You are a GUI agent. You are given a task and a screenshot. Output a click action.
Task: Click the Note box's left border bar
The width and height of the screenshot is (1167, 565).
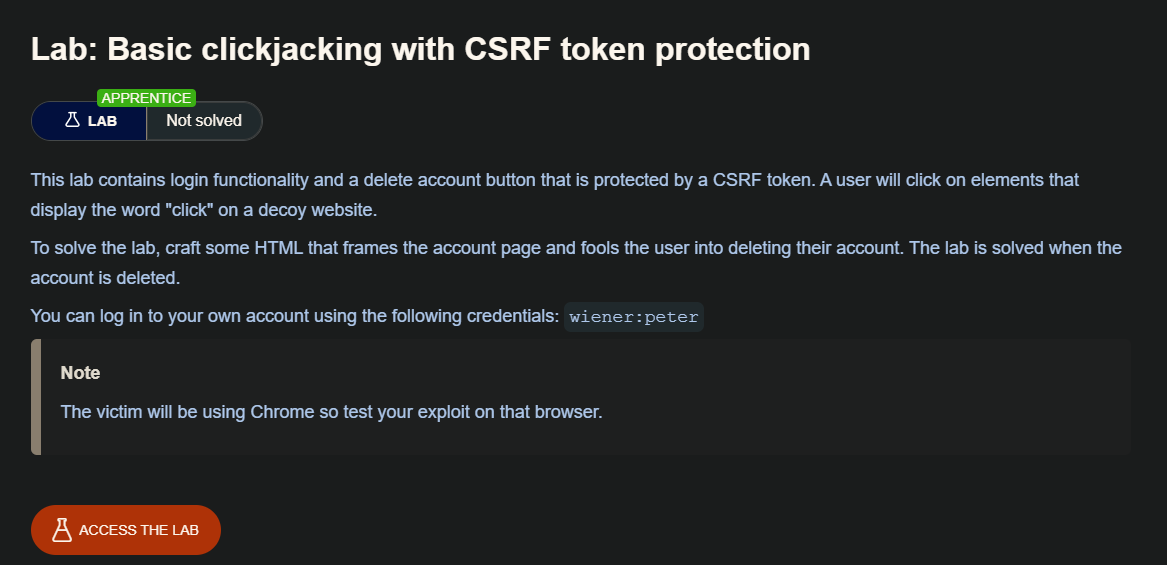coord(36,397)
